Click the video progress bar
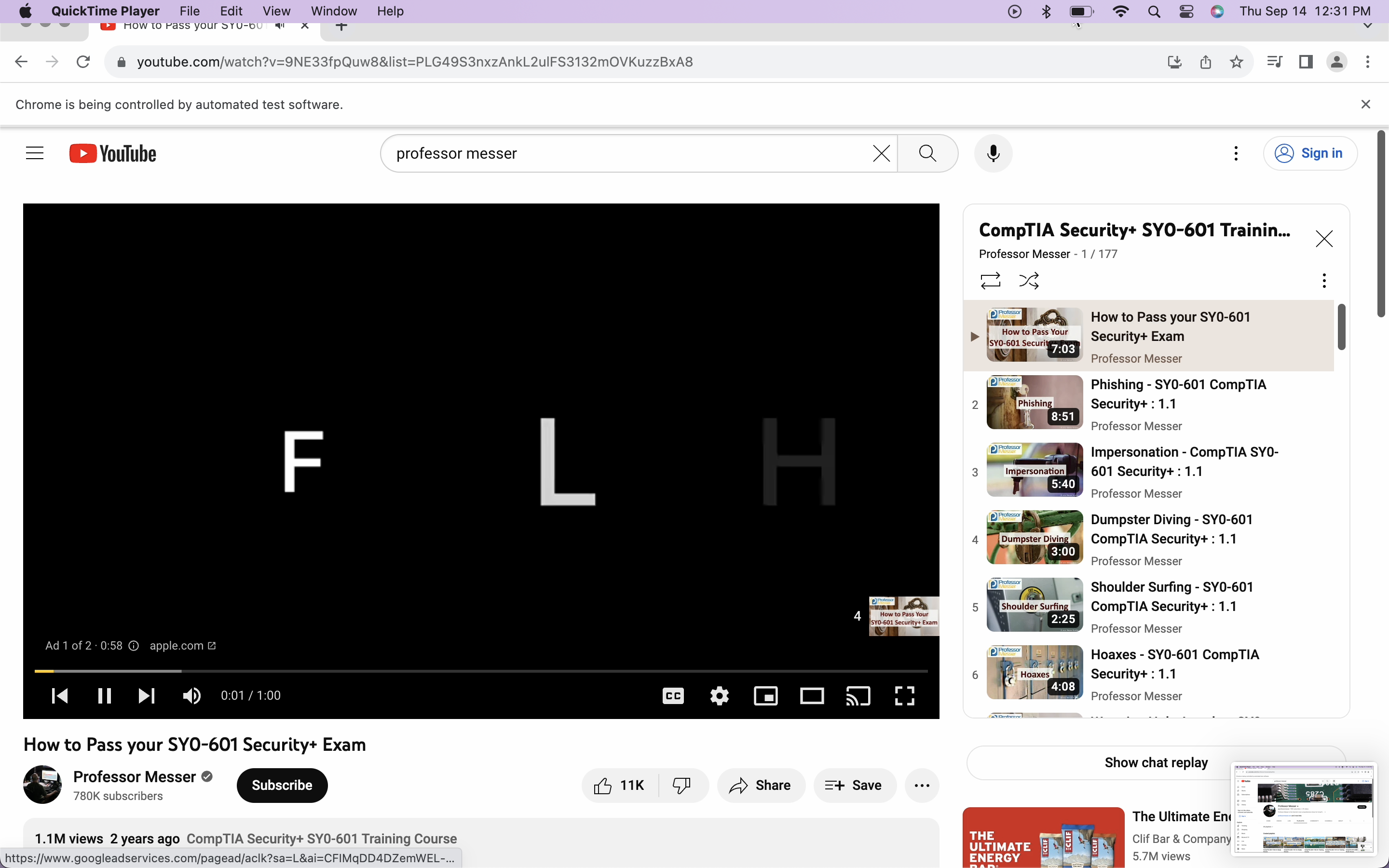Screen dimensions: 1389x868 (x=481, y=670)
